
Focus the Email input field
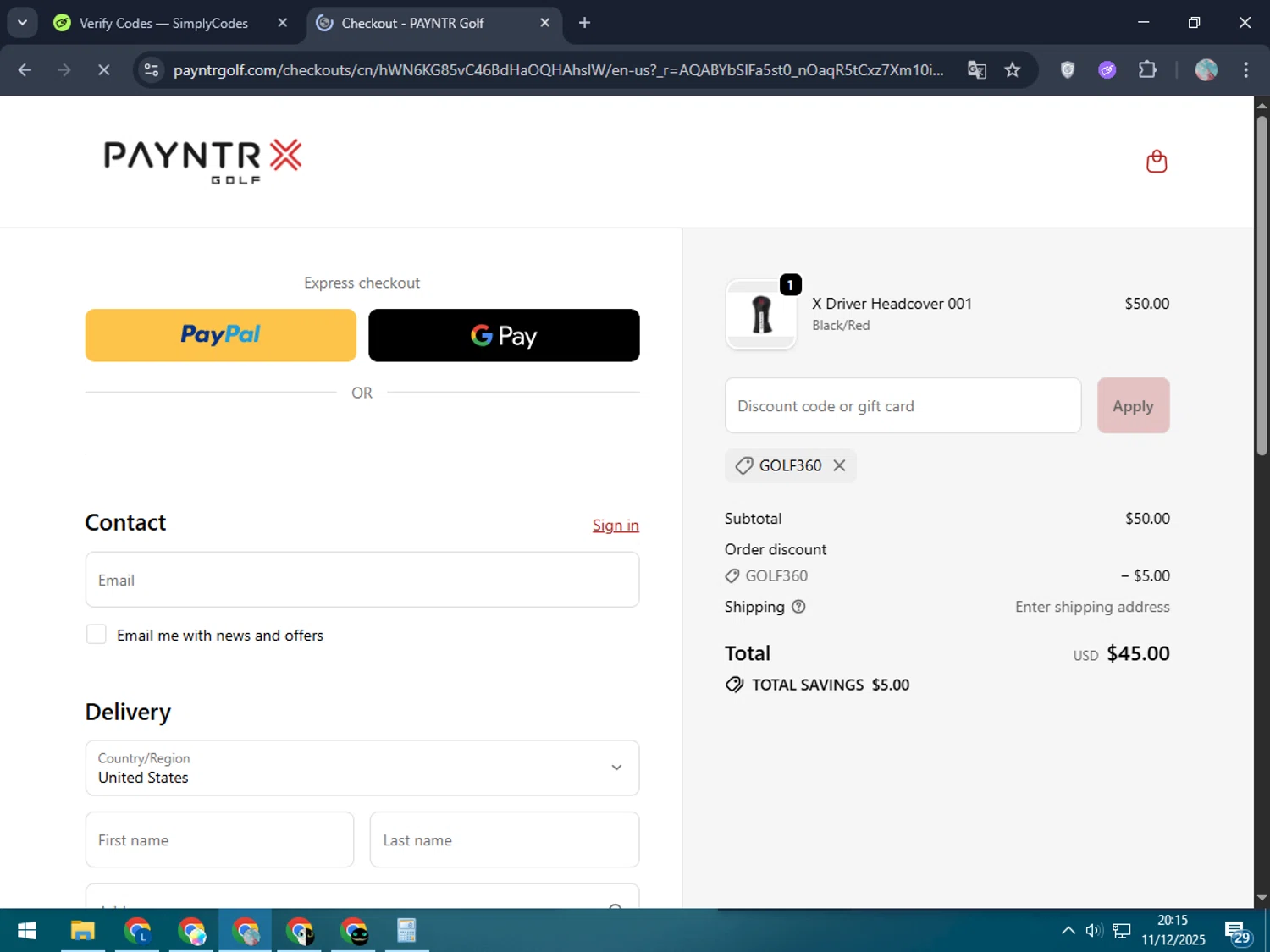362,580
